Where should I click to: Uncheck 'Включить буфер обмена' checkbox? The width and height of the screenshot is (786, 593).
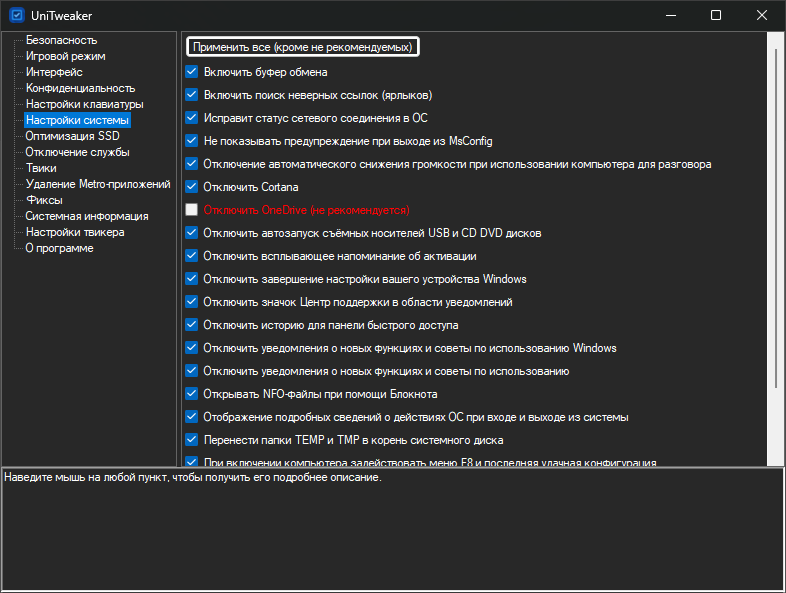click(192, 72)
